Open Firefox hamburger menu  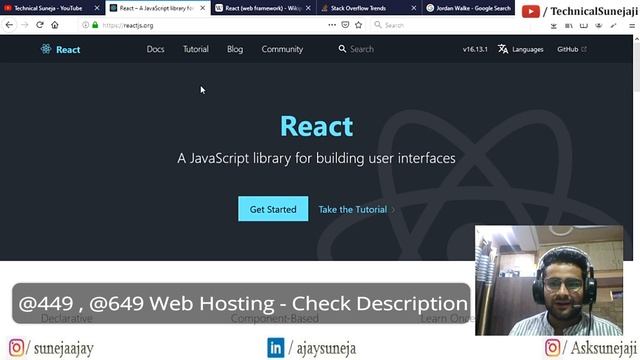click(x=631, y=26)
